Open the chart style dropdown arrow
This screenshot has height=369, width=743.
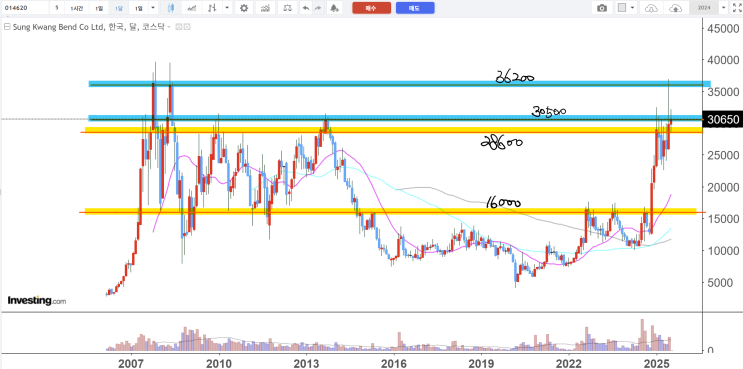227,8
